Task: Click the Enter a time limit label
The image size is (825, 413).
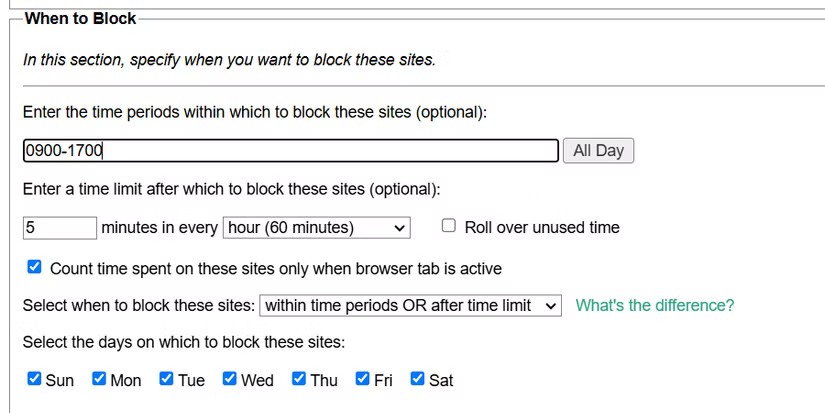Action: coord(231,189)
